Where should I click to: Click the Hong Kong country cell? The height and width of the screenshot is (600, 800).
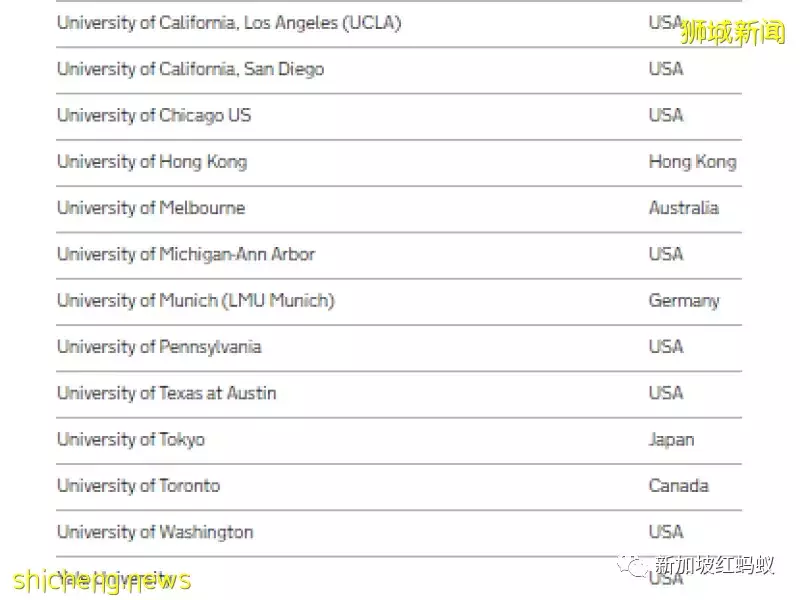point(692,161)
